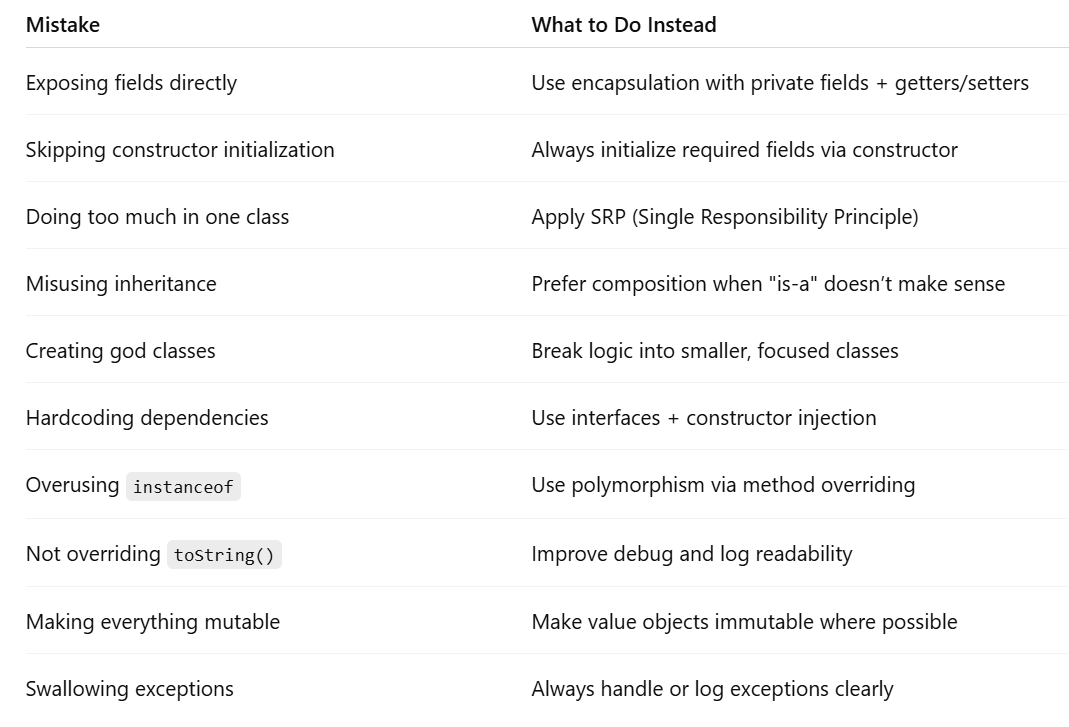1069x727 pixels.
Task: Click the "What to Do Instead" header
Action: pos(623,25)
